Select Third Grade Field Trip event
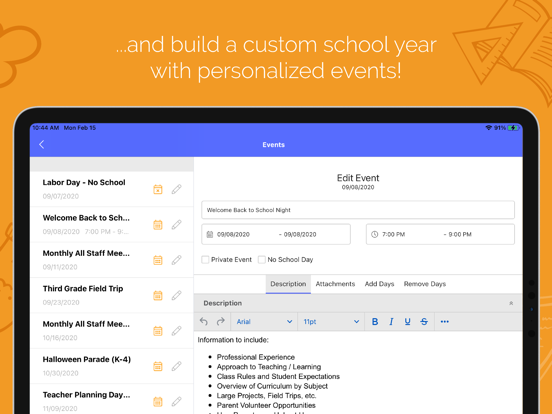 [112, 295]
